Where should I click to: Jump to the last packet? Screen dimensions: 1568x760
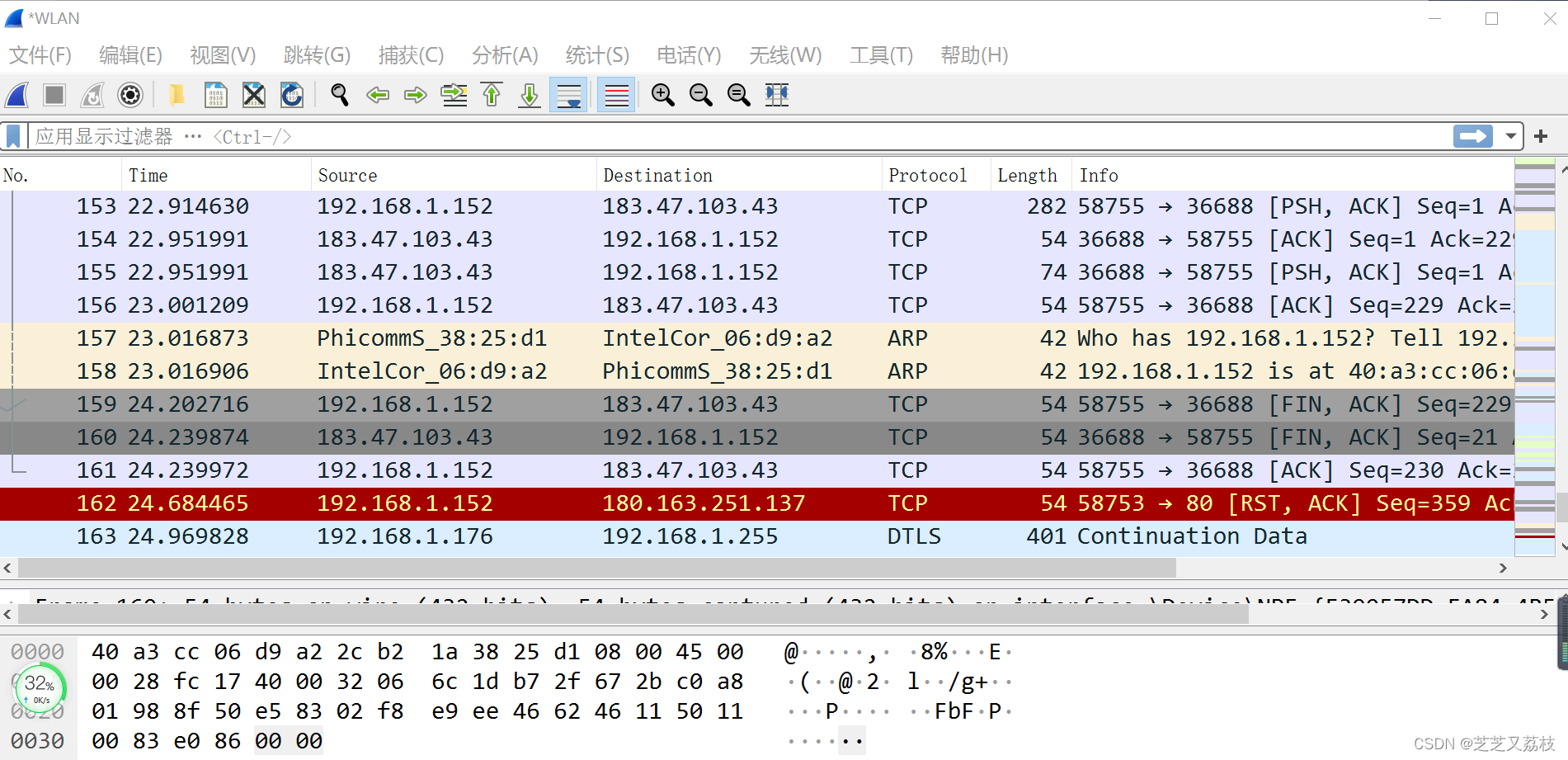pos(530,95)
